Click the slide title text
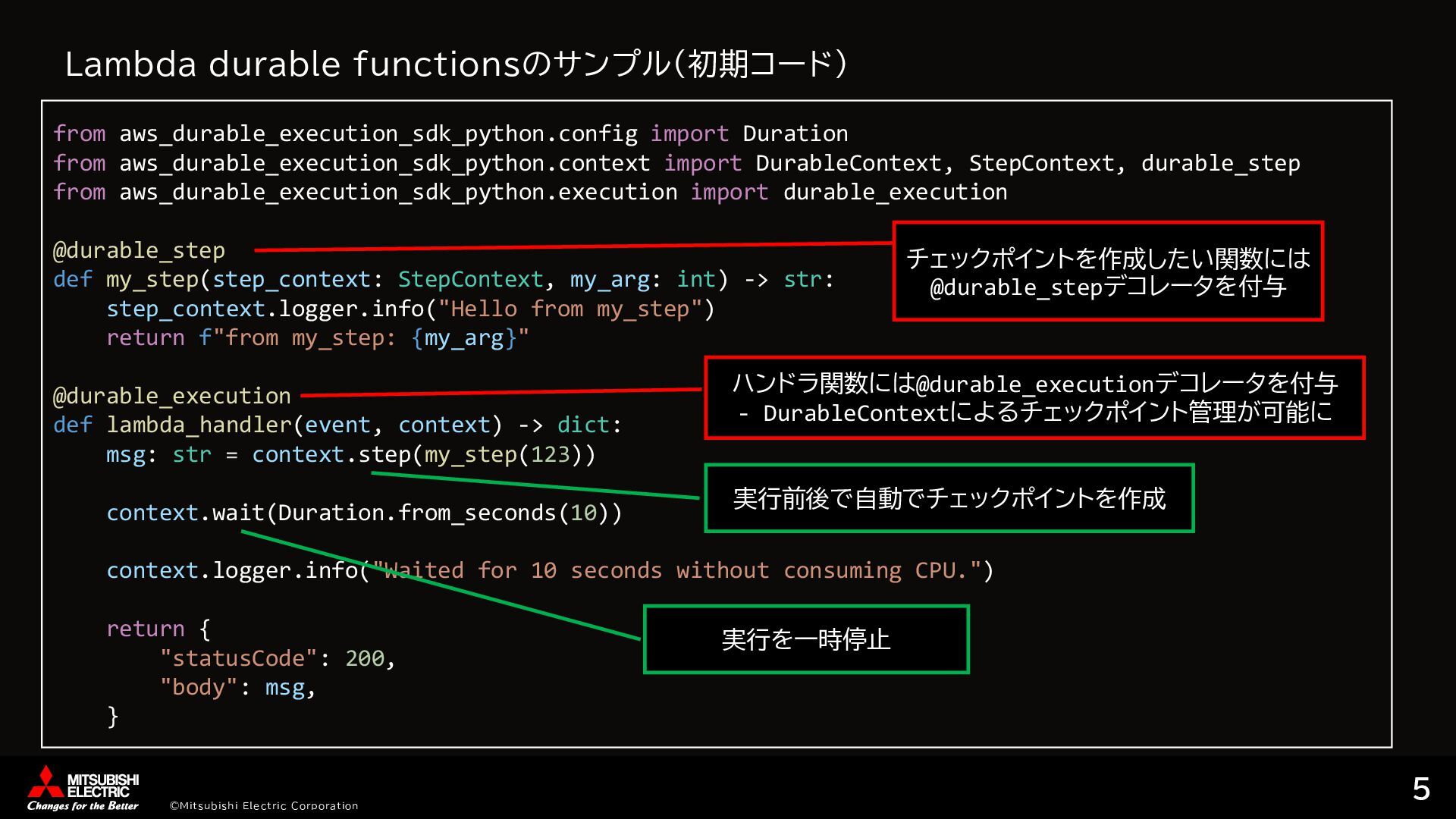 455,64
